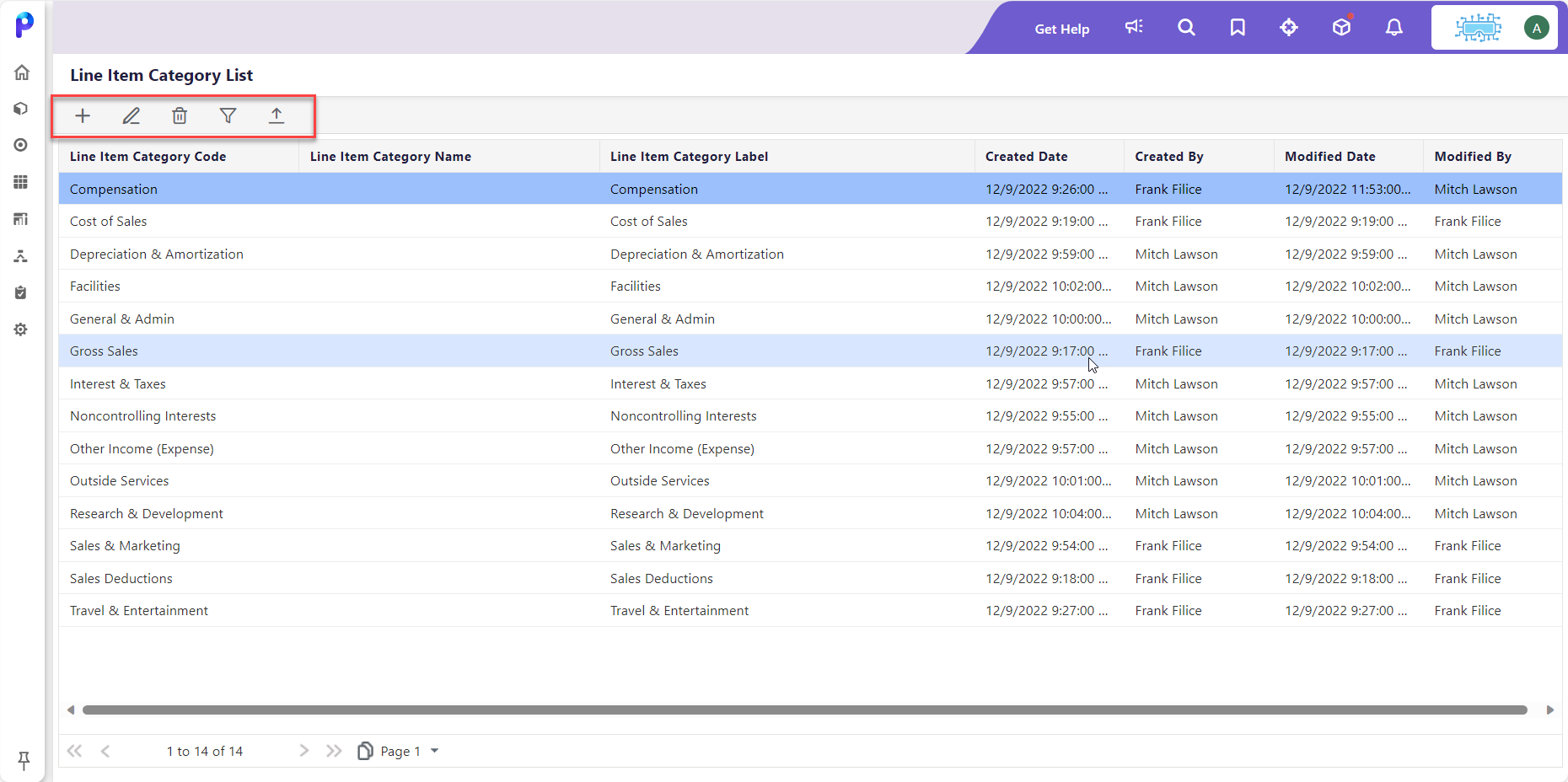This screenshot has width=1568, height=782.
Task: Select the Gross Sales code cell
Action: coord(179,351)
